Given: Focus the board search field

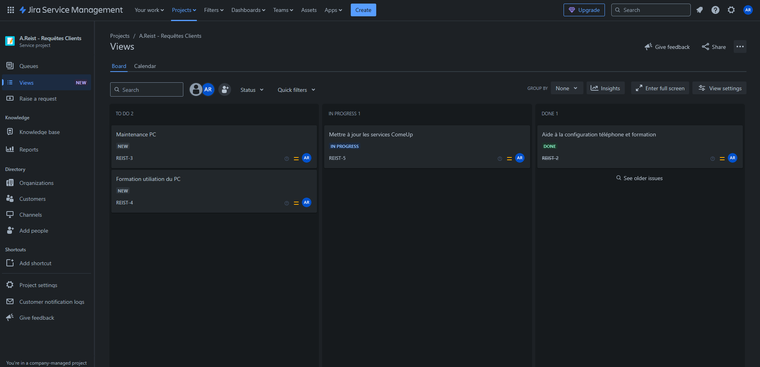Looking at the screenshot, I should (147, 90).
